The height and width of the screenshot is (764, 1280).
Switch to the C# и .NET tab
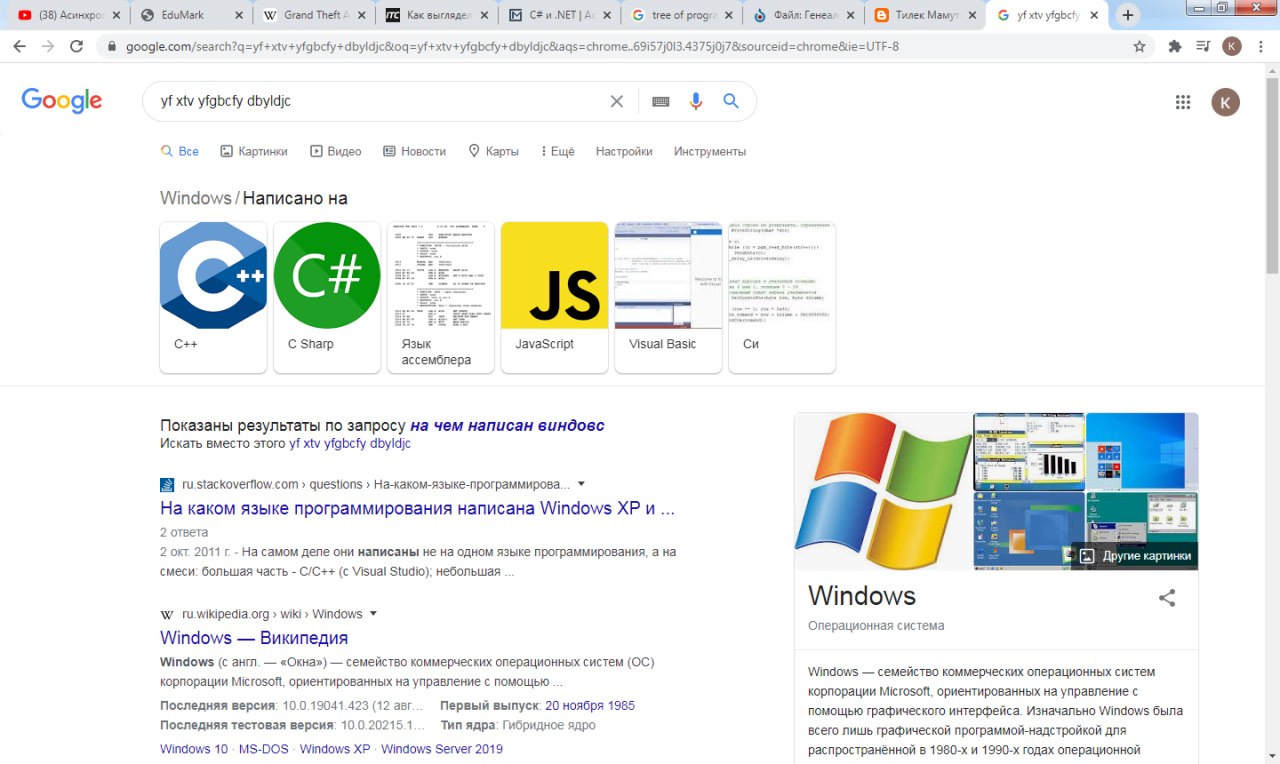560,15
